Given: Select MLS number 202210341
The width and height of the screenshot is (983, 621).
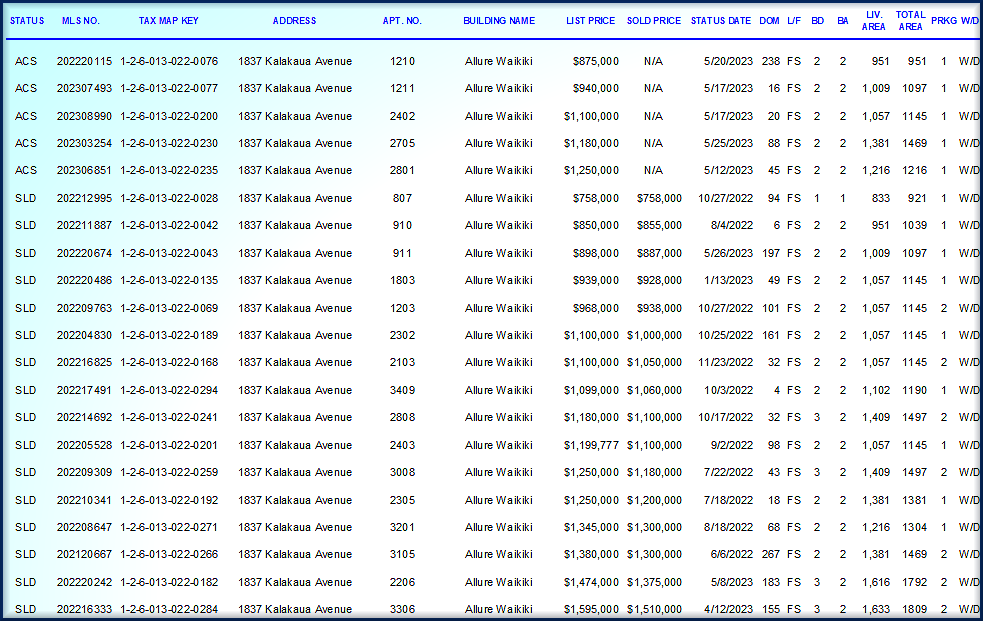Looking at the screenshot, I should click(x=84, y=501).
